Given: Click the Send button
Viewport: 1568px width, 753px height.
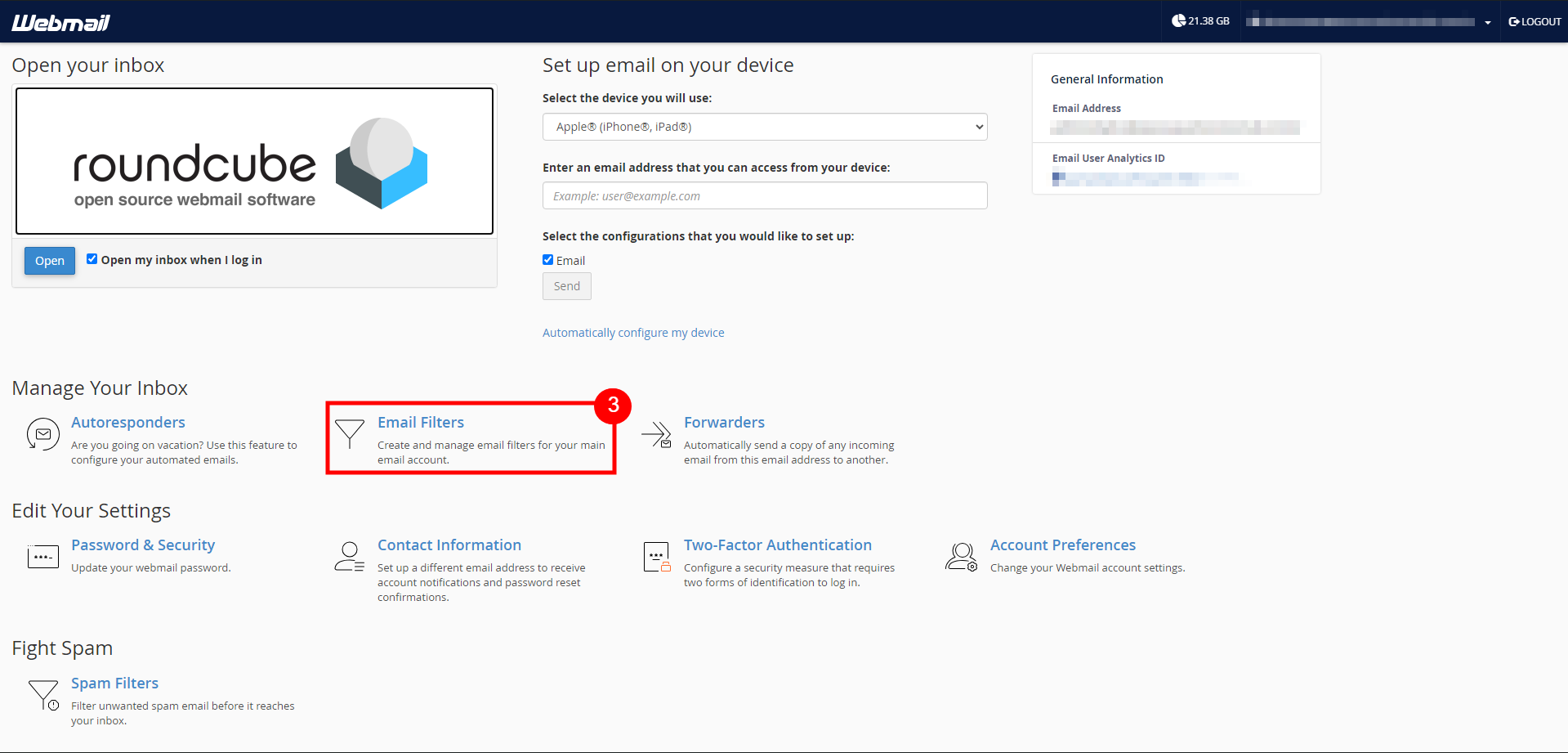Looking at the screenshot, I should coord(566,285).
